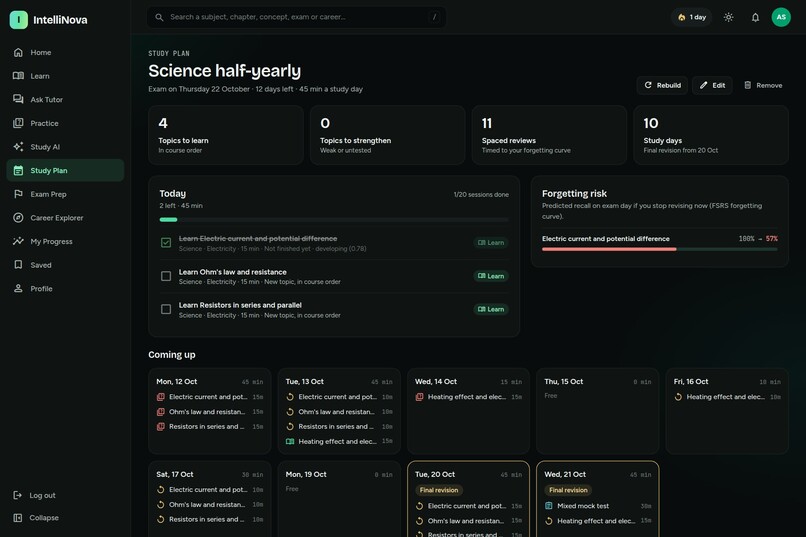The image size is (806, 537).
Task: Rebuild the study plan
Action: coord(663,85)
